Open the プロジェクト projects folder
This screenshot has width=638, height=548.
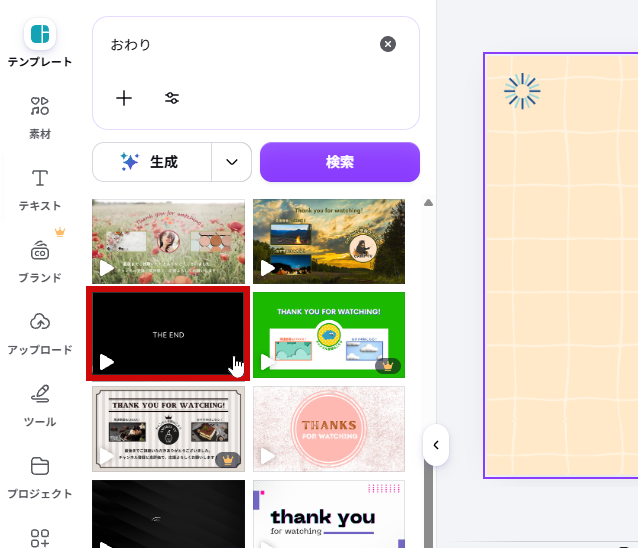[x=39, y=478]
